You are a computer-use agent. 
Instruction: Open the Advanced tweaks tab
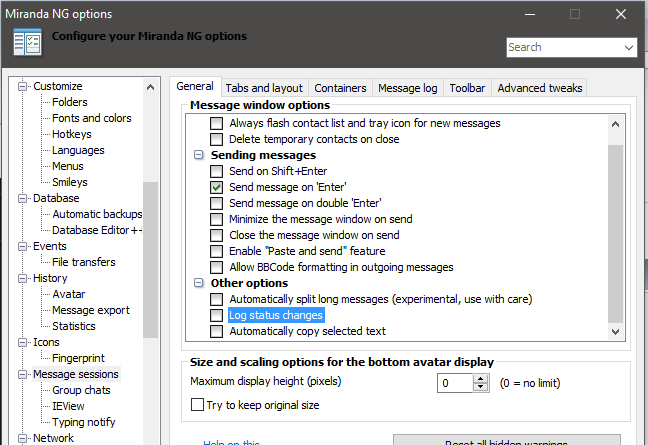(539, 88)
